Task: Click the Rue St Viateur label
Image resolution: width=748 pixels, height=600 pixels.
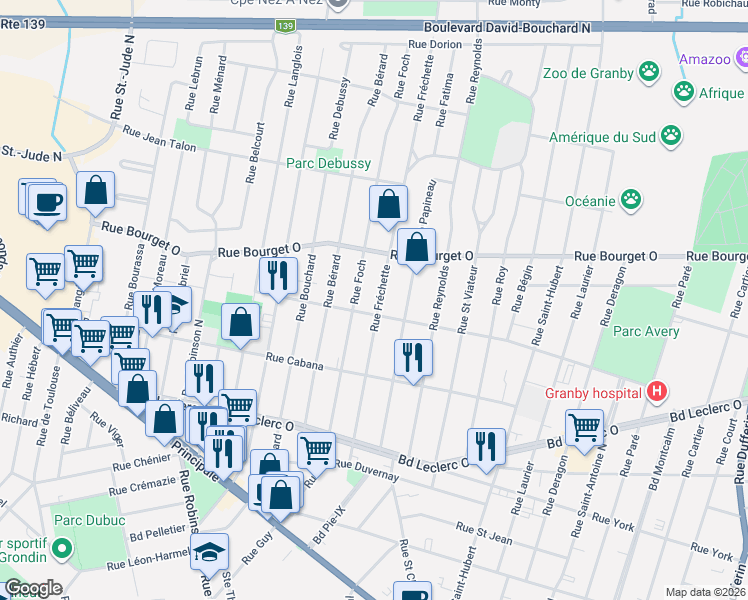Action: pos(467,300)
